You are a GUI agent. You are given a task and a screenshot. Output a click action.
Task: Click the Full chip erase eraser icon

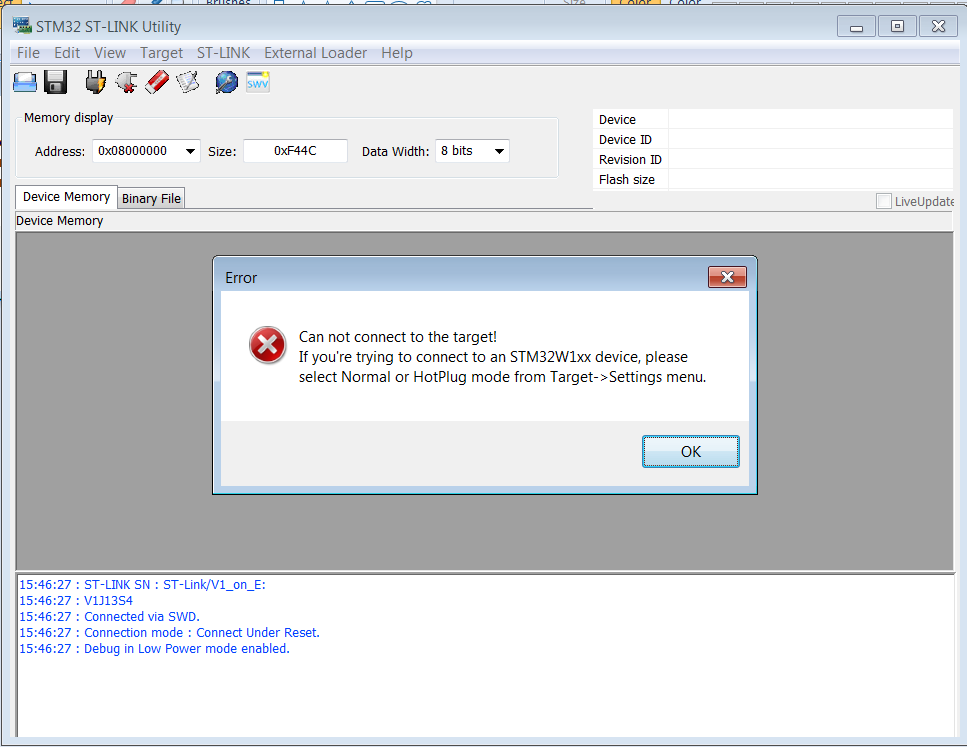tap(157, 82)
